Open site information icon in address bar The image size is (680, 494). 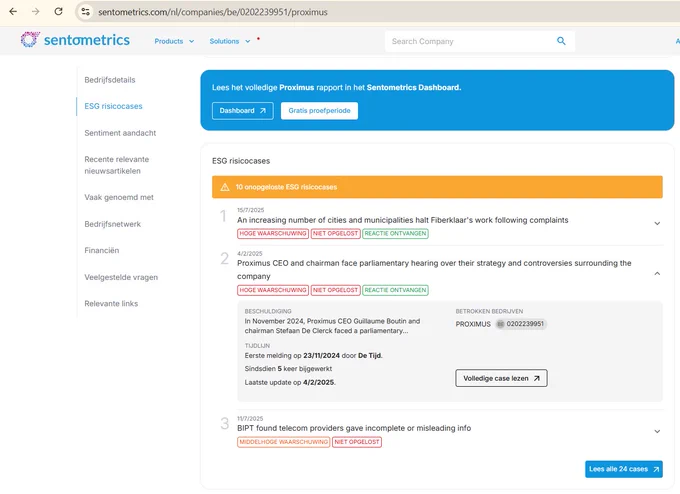(85, 12)
